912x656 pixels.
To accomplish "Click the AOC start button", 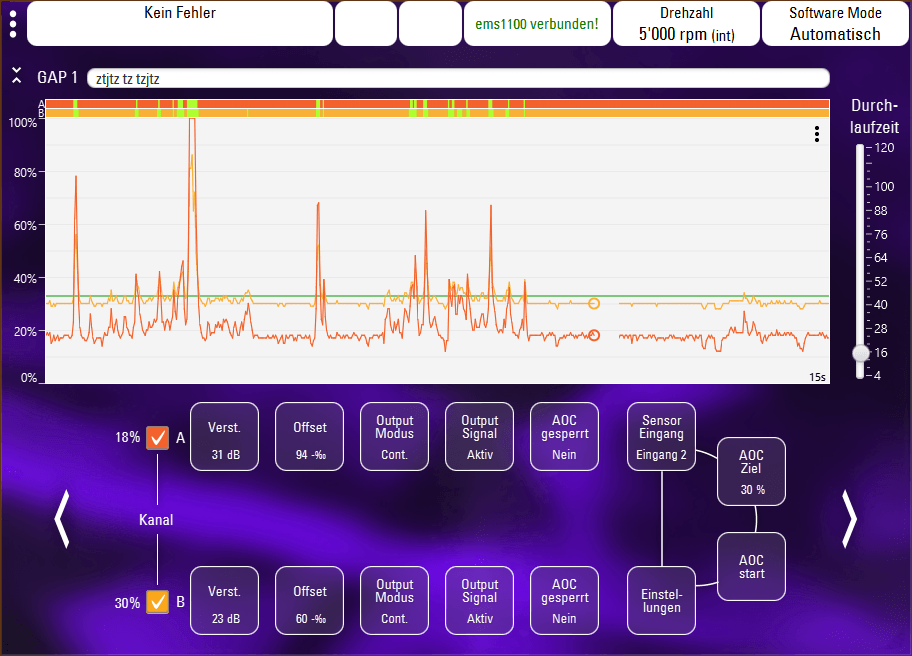I will [x=751, y=566].
